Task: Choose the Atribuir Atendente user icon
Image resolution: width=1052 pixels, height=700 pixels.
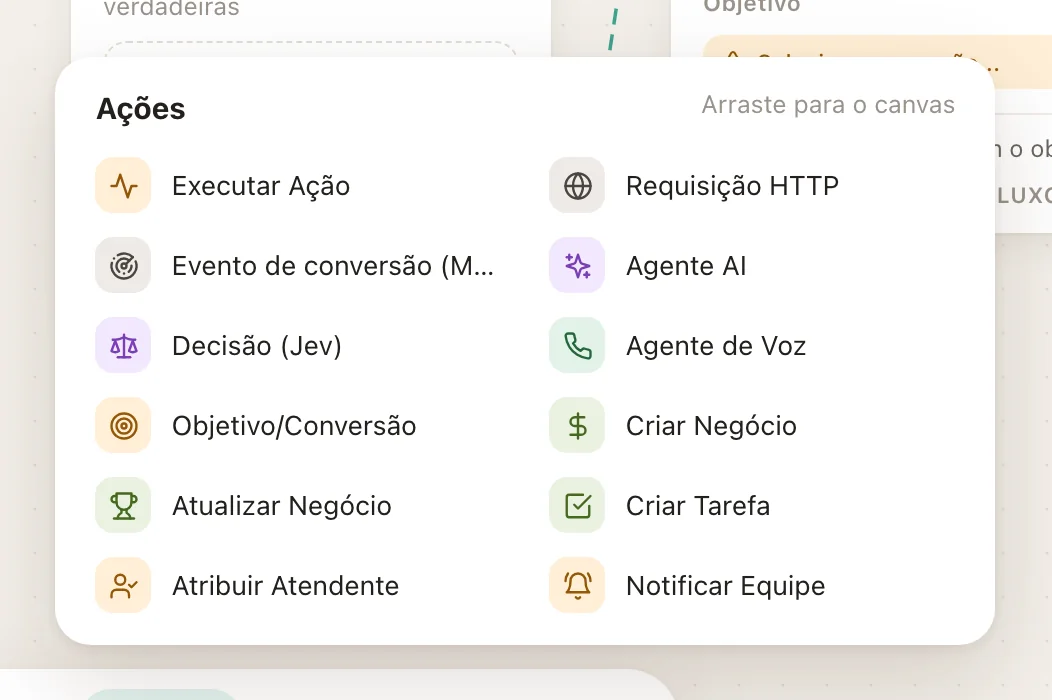Action: tap(123, 585)
